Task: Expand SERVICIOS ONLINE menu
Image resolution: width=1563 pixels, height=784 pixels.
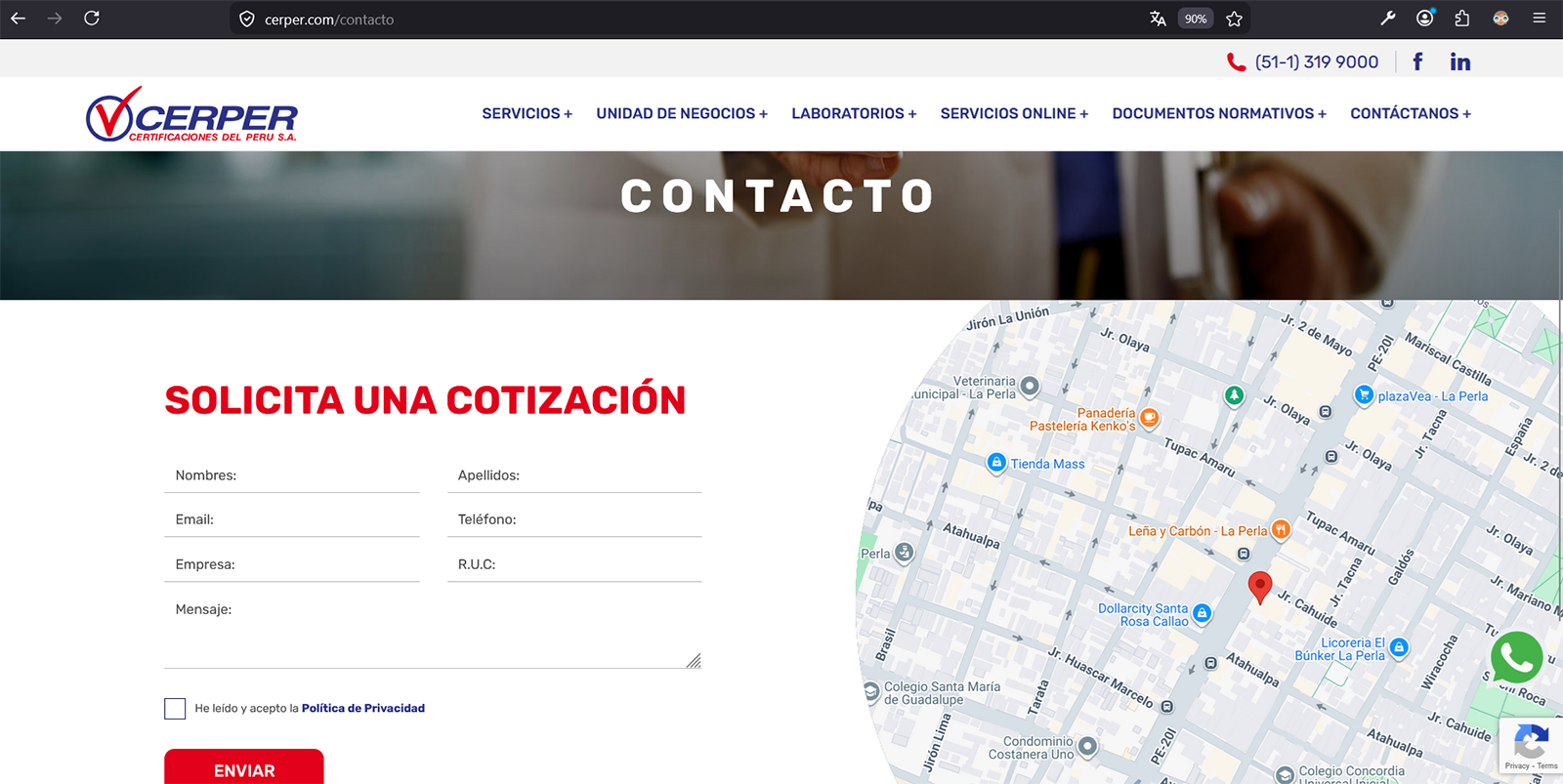Action: [1014, 113]
